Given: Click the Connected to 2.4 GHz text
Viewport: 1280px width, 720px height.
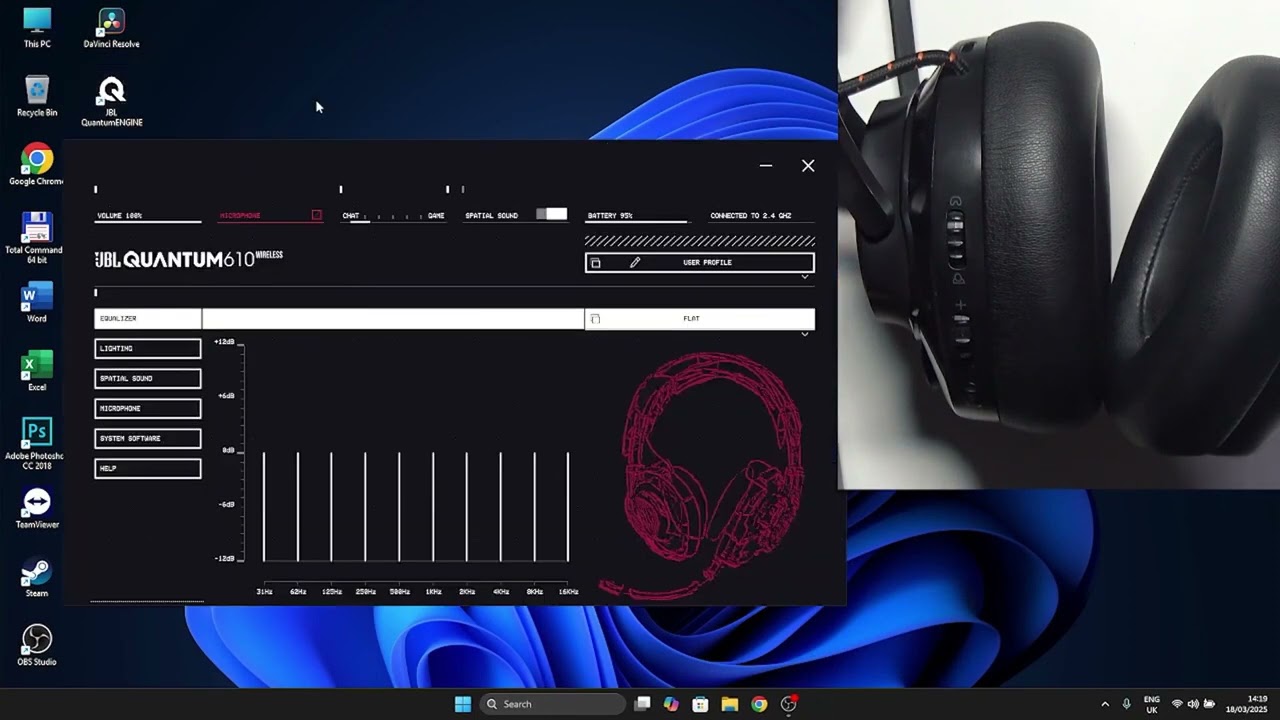Looking at the screenshot, I should 751,216.
